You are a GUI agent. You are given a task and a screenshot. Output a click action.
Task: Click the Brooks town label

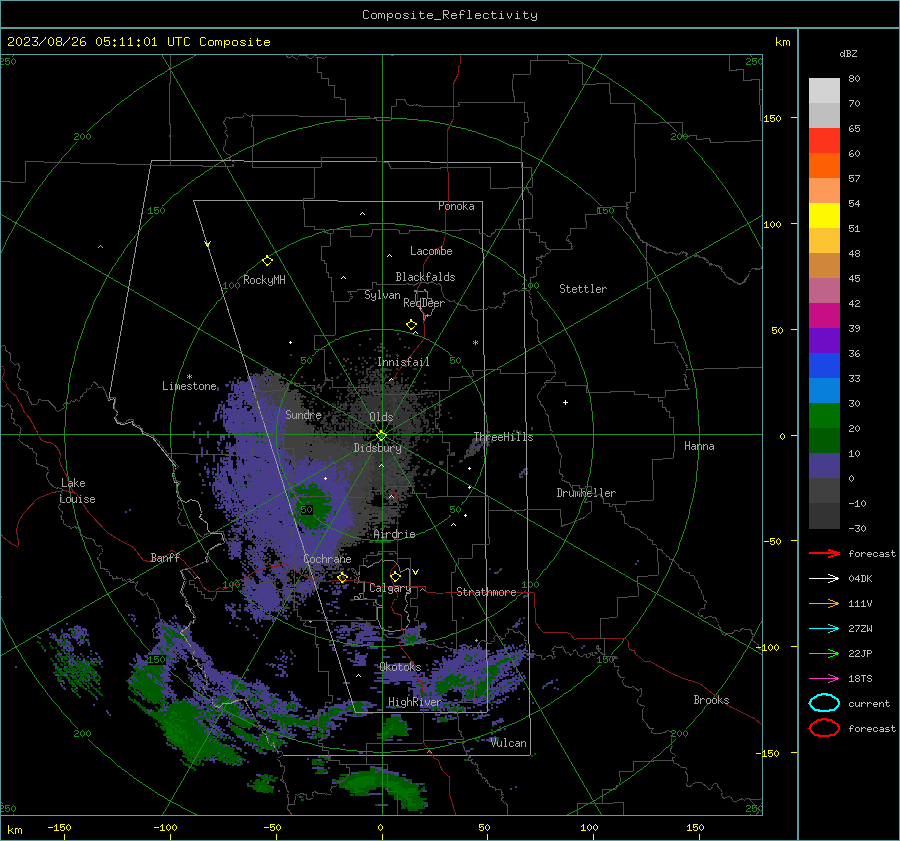tap(711, 700)
